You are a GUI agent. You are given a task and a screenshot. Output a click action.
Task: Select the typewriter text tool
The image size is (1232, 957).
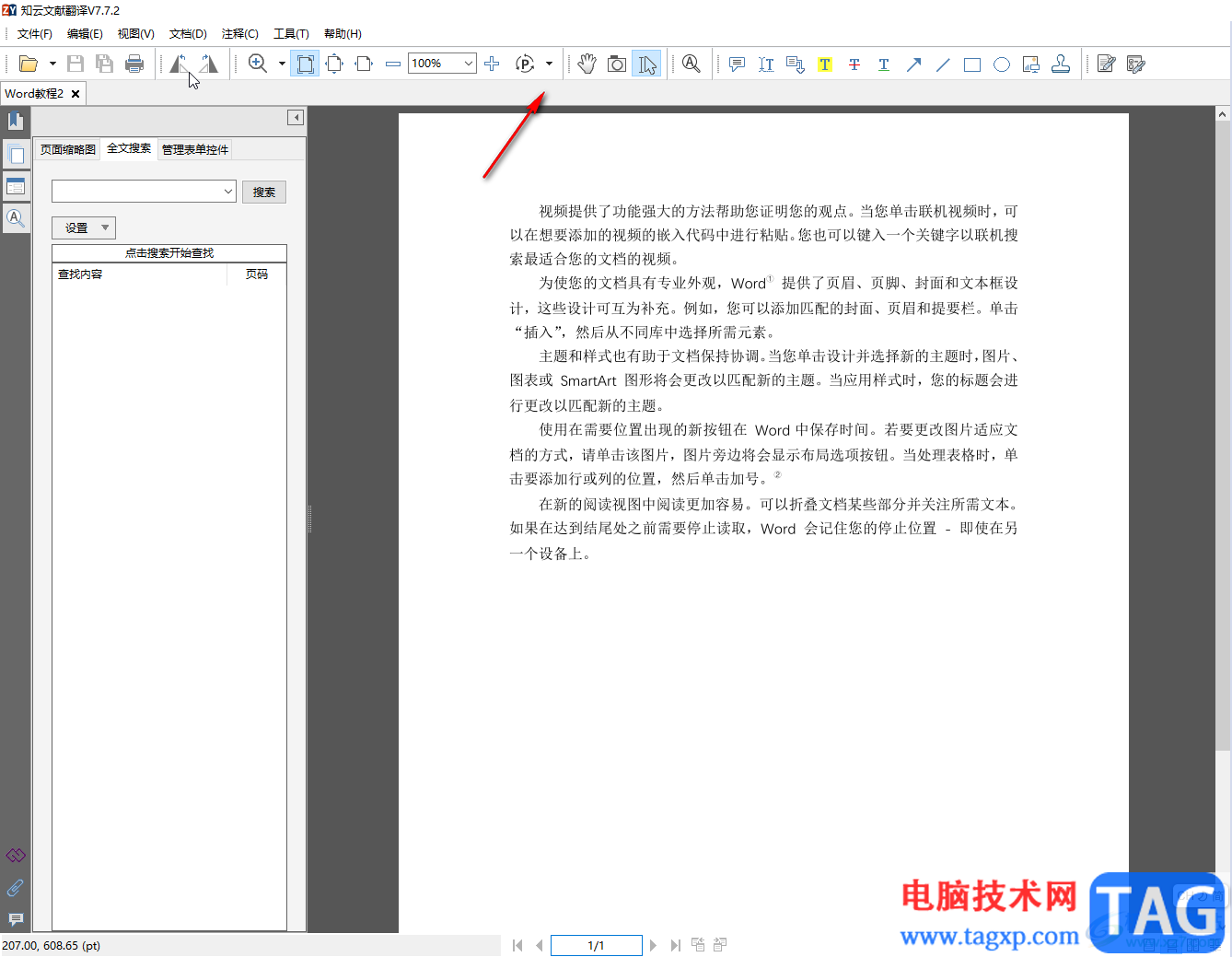tap(766, 64)
